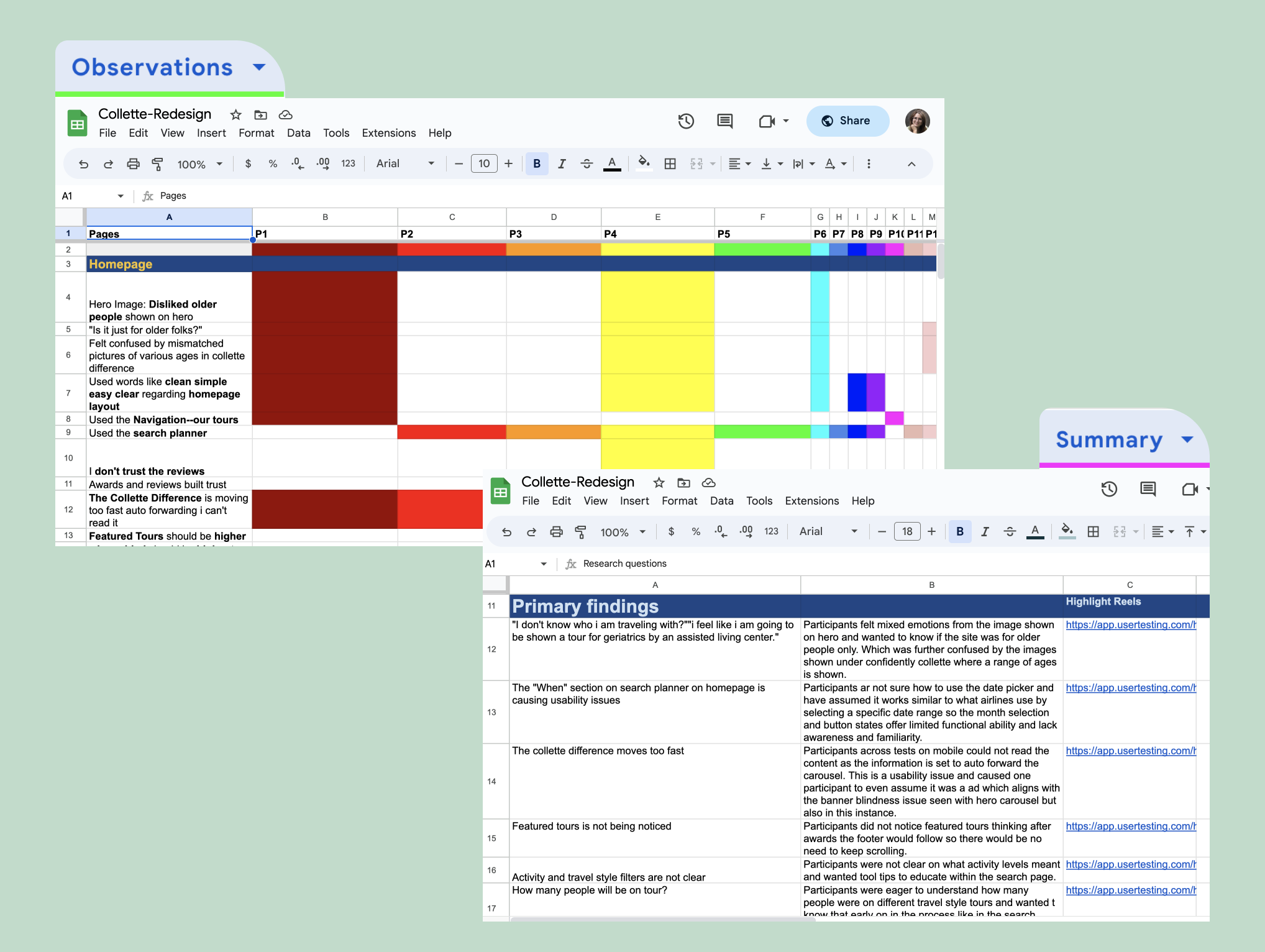Open usertesting link in row 13
Viewport: 1265px width, 952px height.
coord(1131,688)
